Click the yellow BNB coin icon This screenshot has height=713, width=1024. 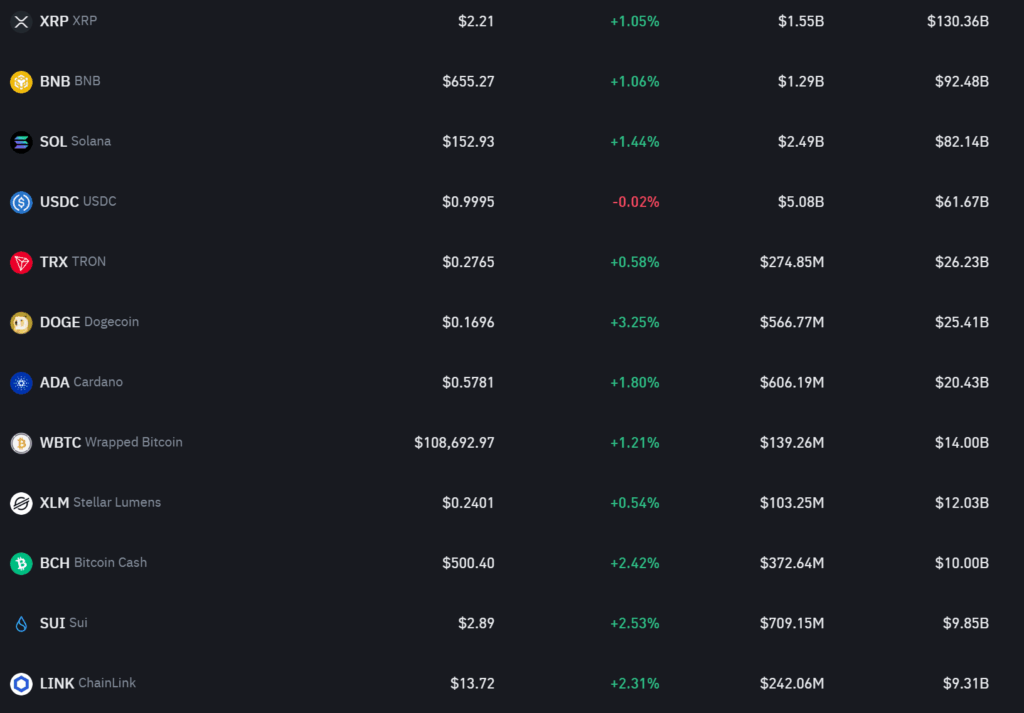click(21, 82)
